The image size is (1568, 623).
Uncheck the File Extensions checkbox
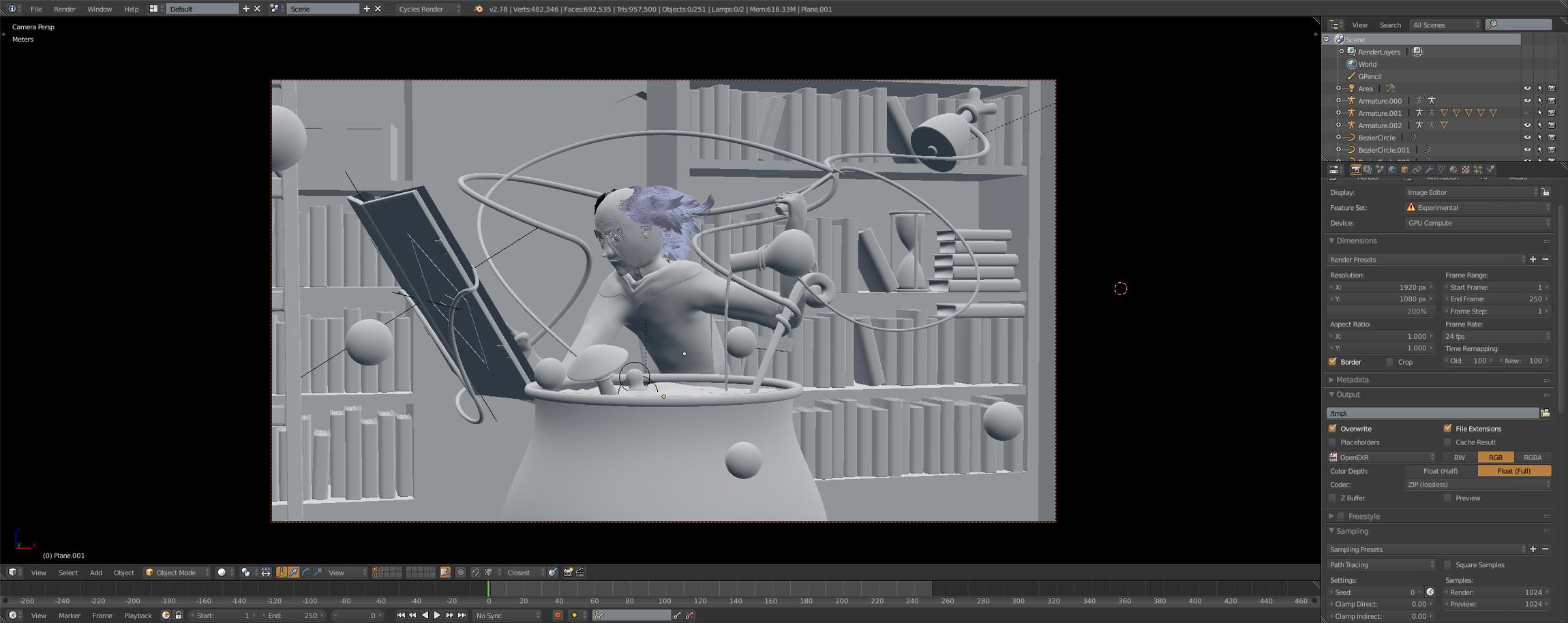point(1447,428)
